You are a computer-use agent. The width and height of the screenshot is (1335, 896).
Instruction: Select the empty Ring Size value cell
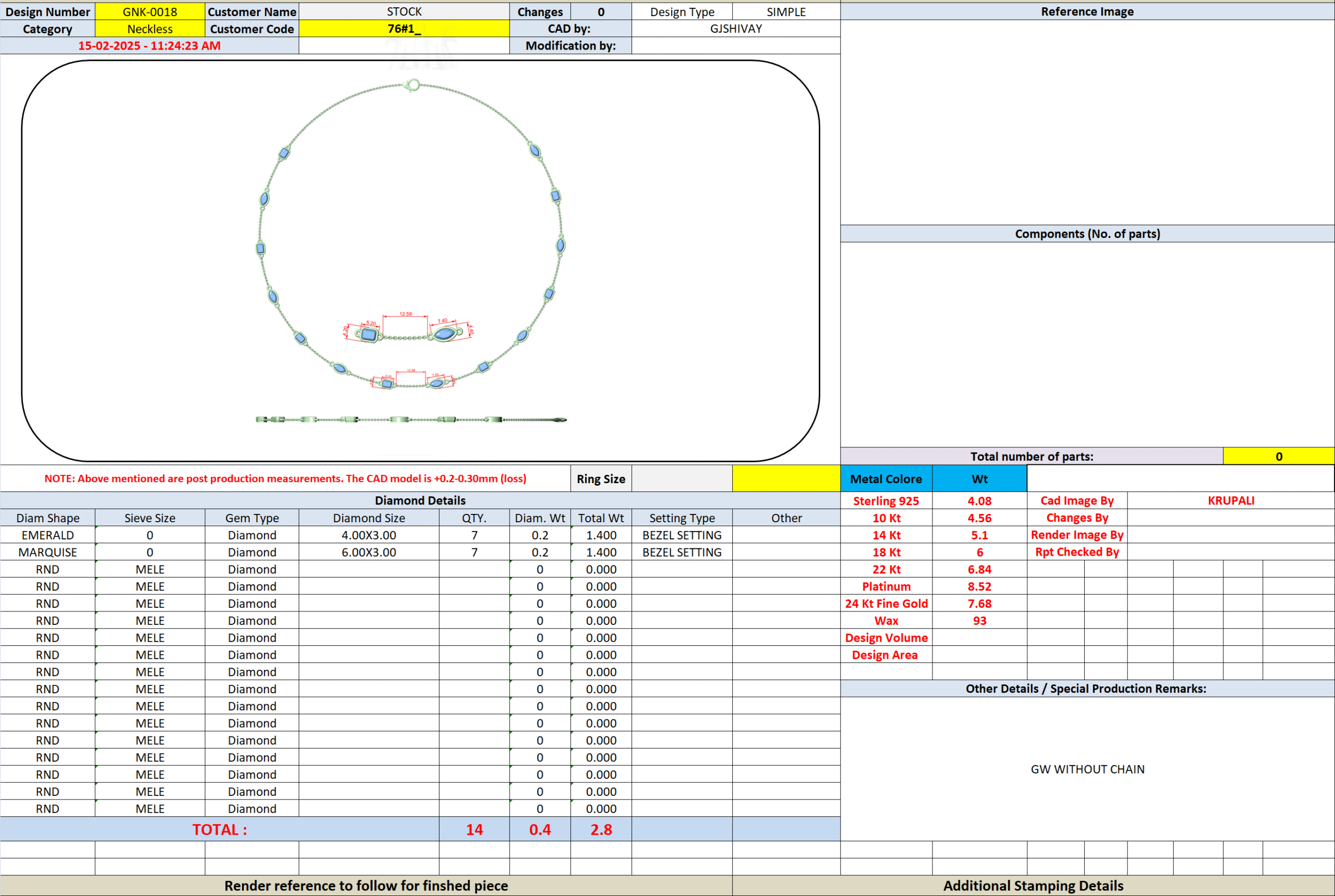click(x=682, y=479)
